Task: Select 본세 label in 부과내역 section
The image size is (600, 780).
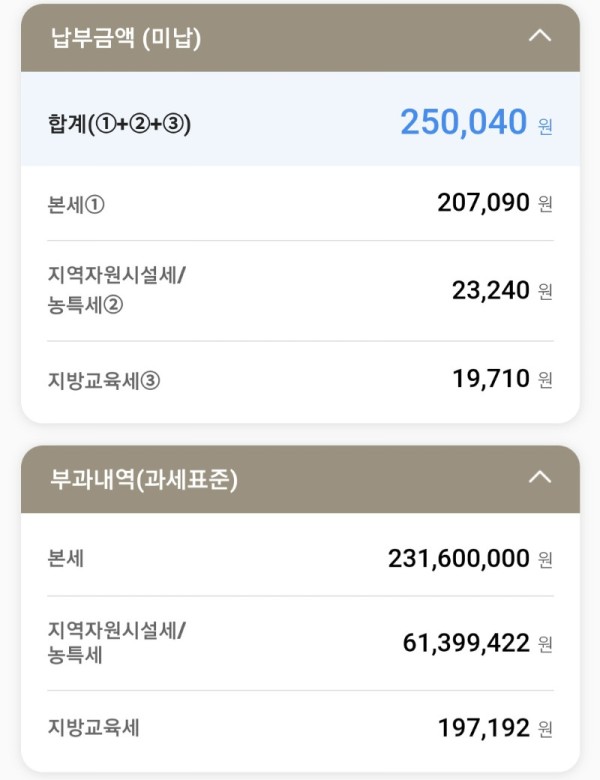Action: coord(65,558)
